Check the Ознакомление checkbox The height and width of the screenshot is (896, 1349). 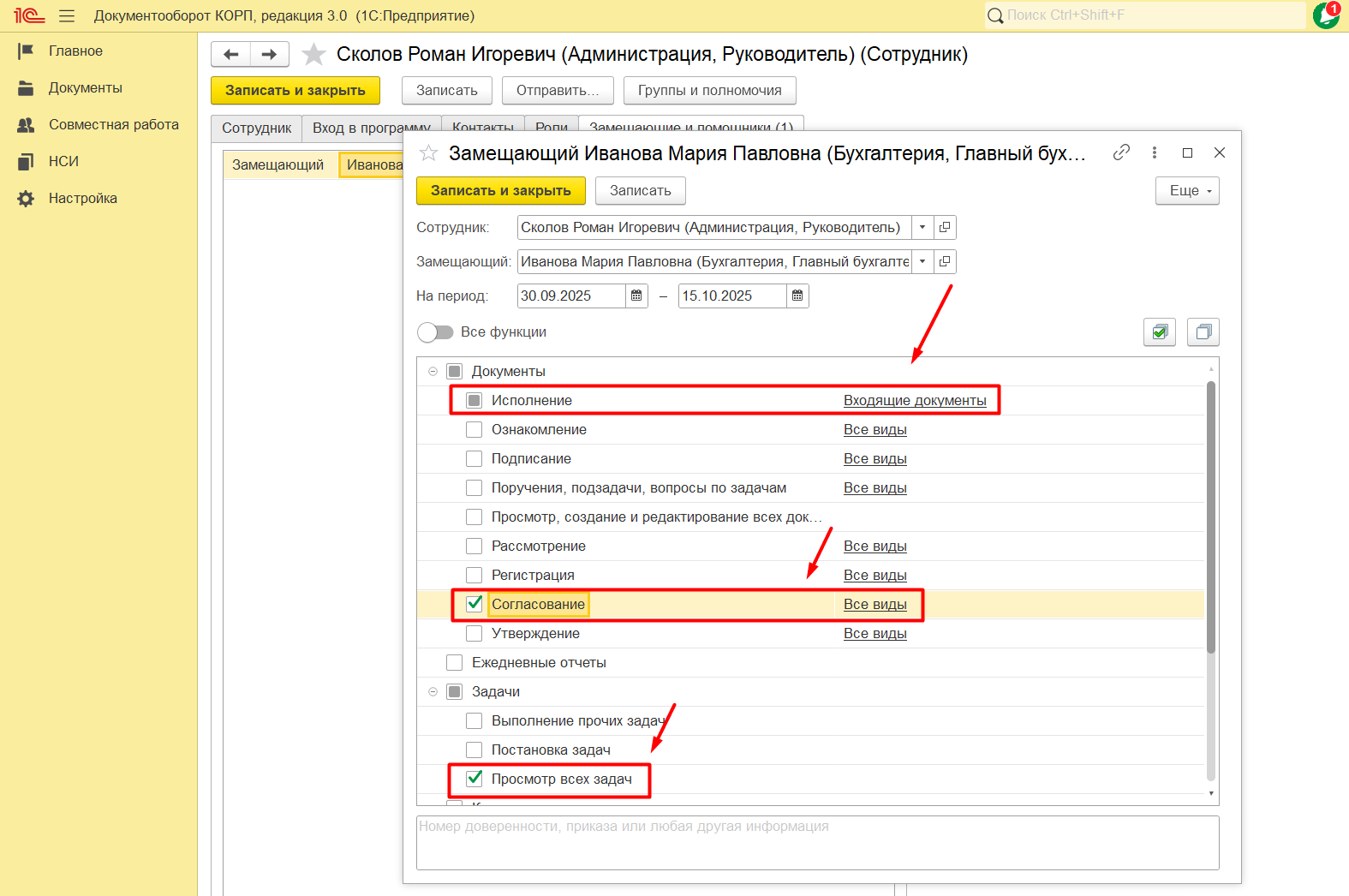475,429
